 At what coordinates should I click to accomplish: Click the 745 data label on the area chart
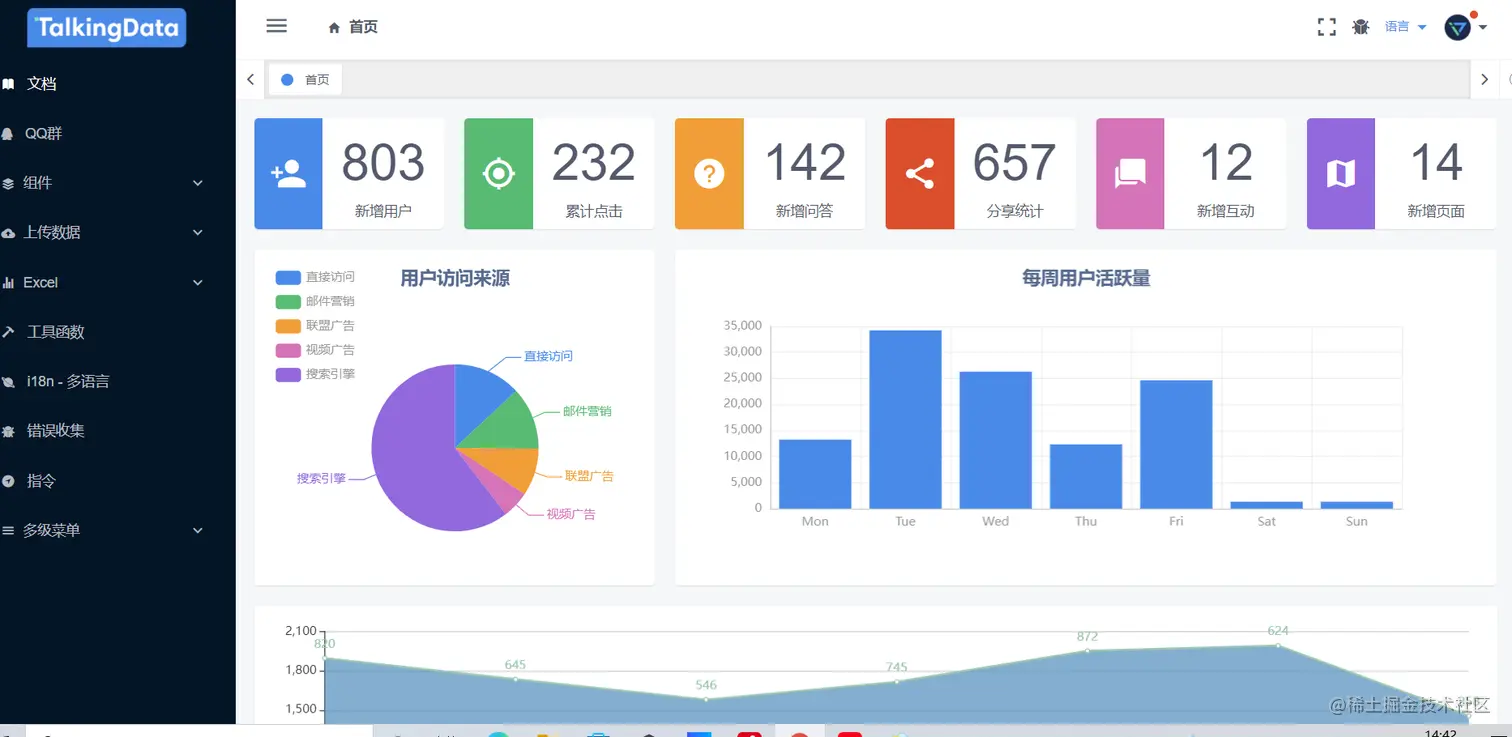point(896,667)
